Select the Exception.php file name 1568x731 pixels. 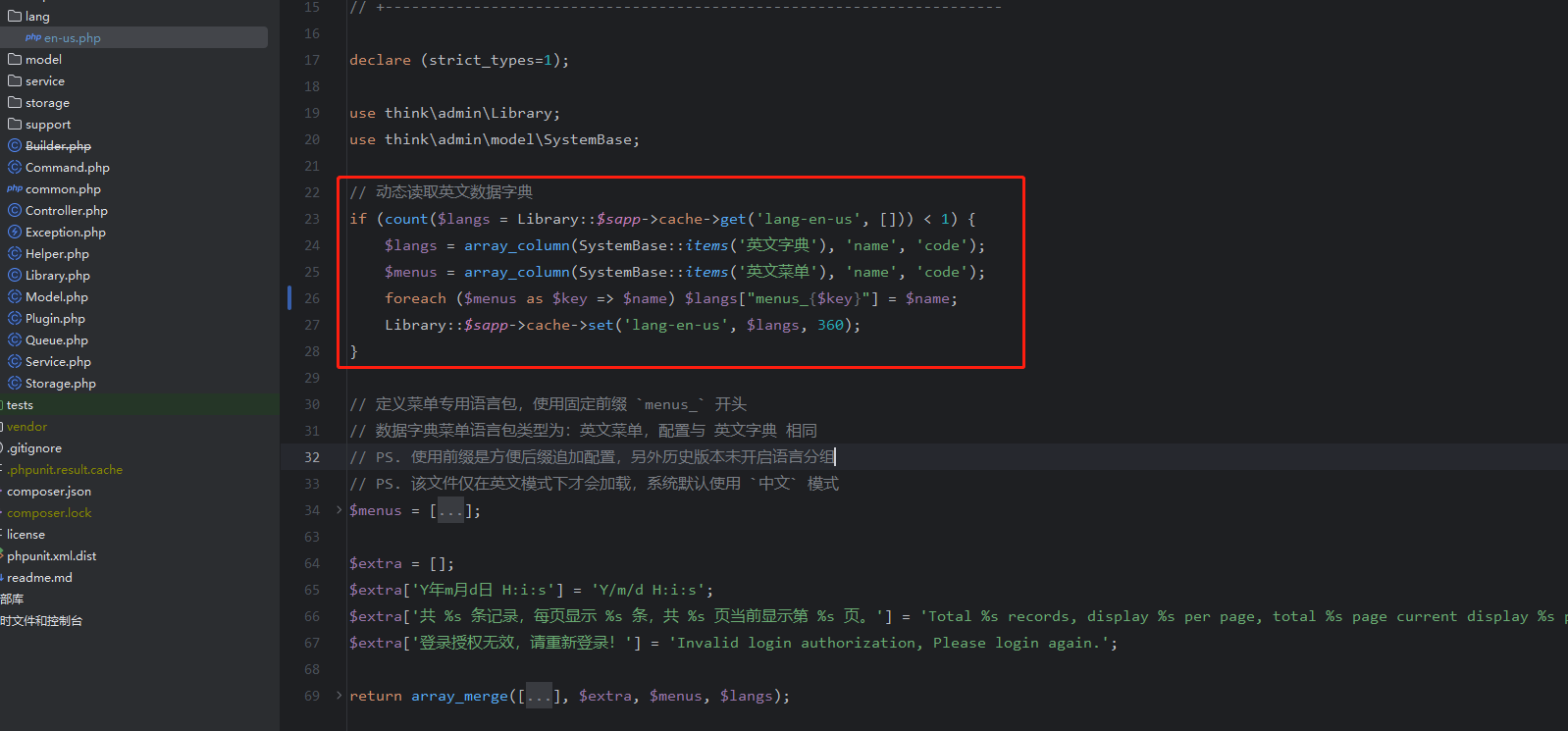pyautogui.click(x=66, y=233)
